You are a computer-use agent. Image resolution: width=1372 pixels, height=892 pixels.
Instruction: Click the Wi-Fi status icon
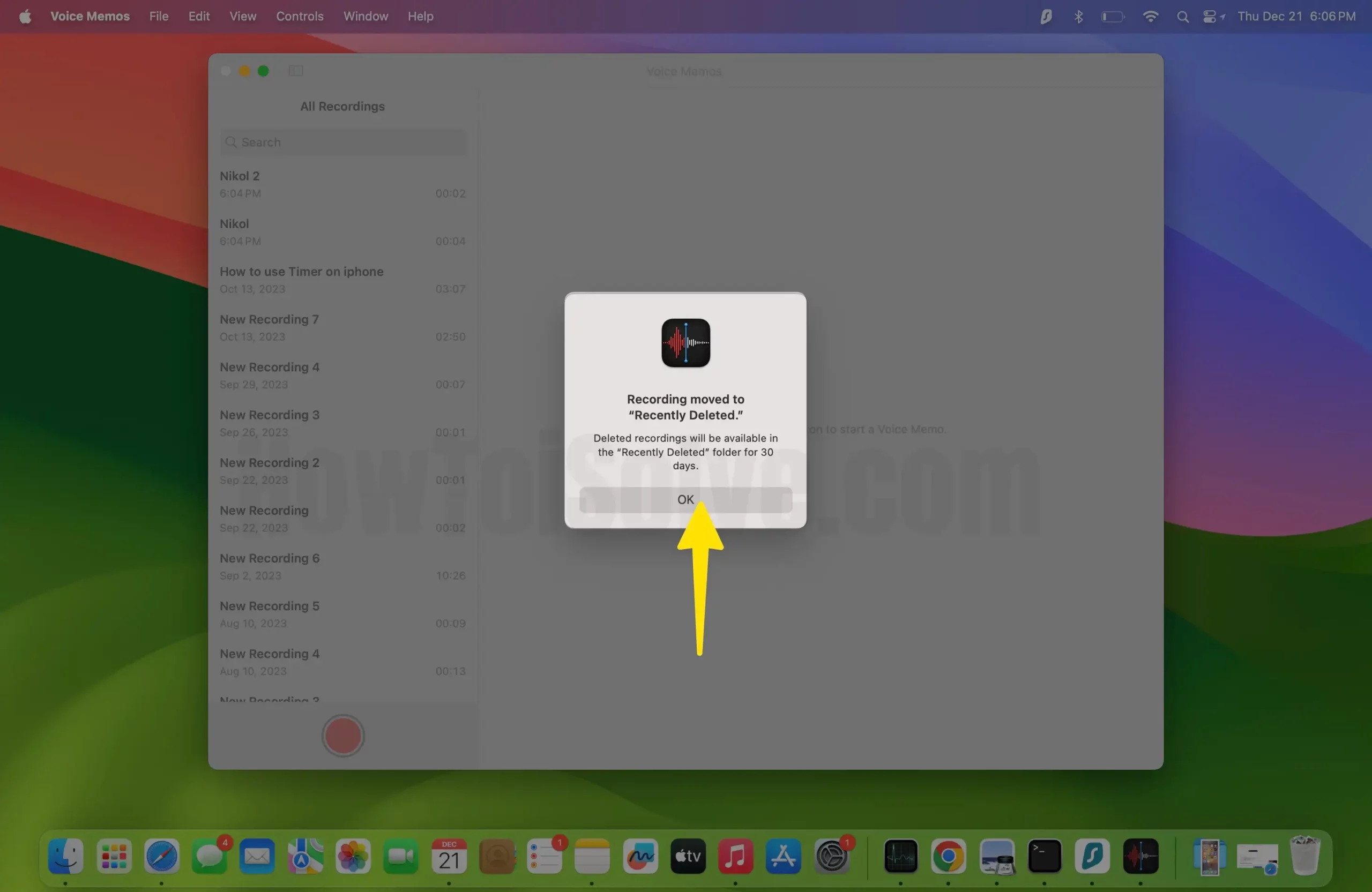coord(1150,16)
